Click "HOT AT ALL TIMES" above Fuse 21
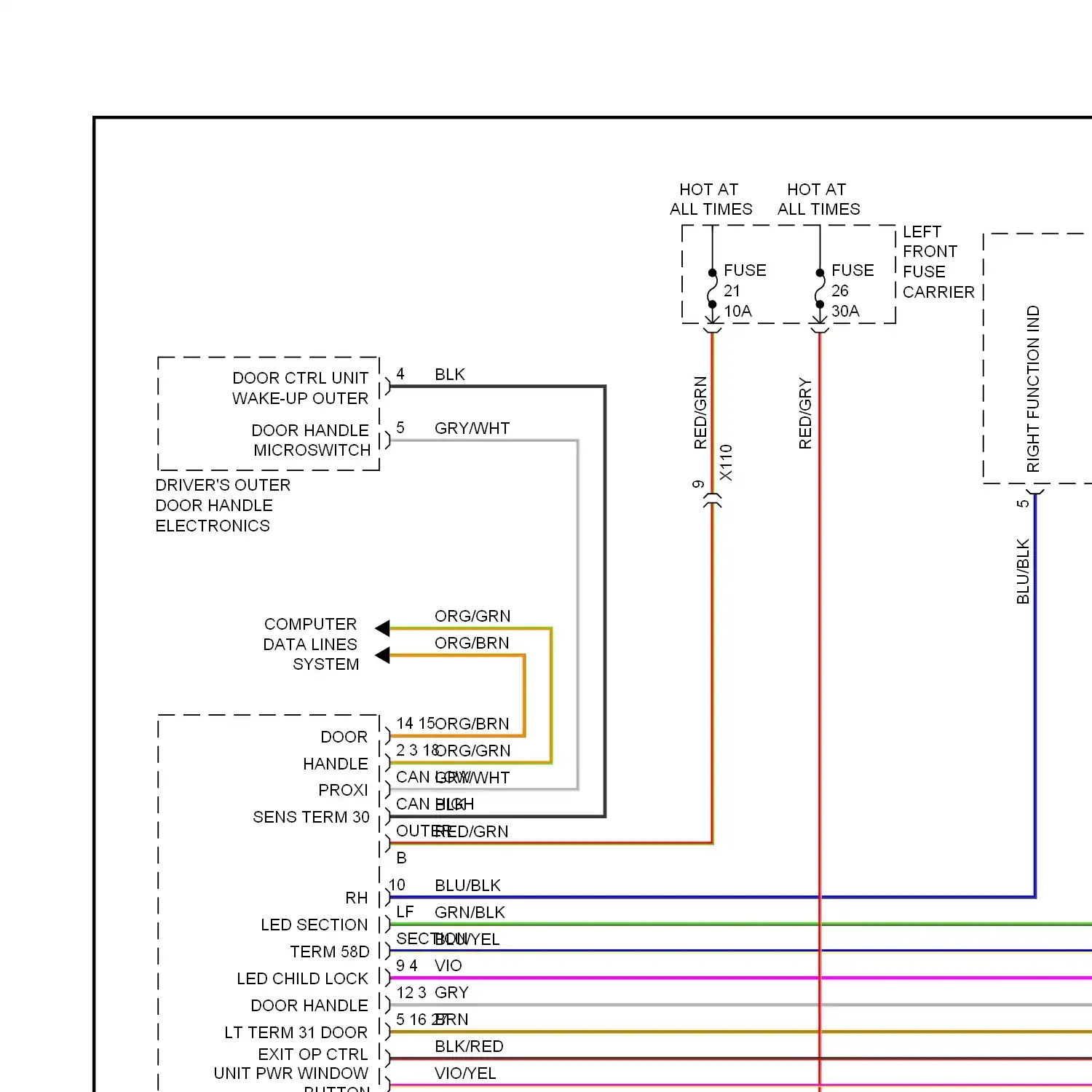Viewport: 1092px width, 1092px height. (711, 199)
